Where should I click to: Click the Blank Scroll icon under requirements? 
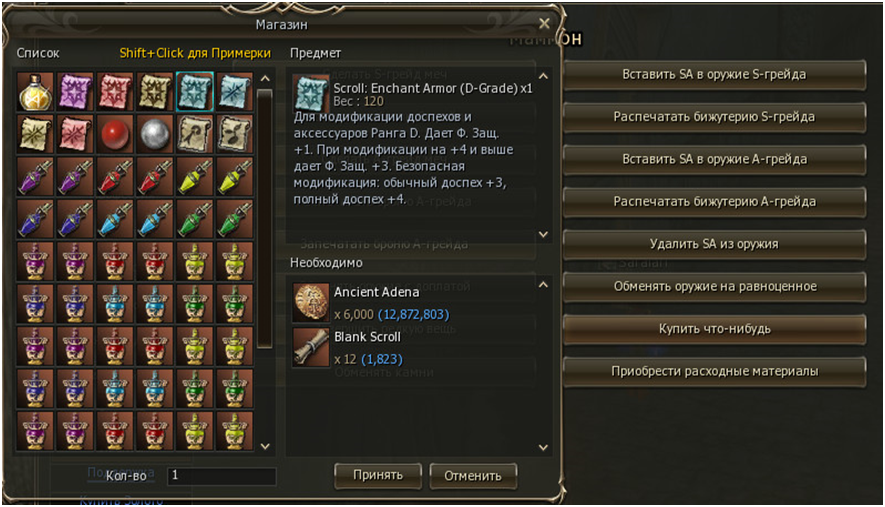pos(310,347)
